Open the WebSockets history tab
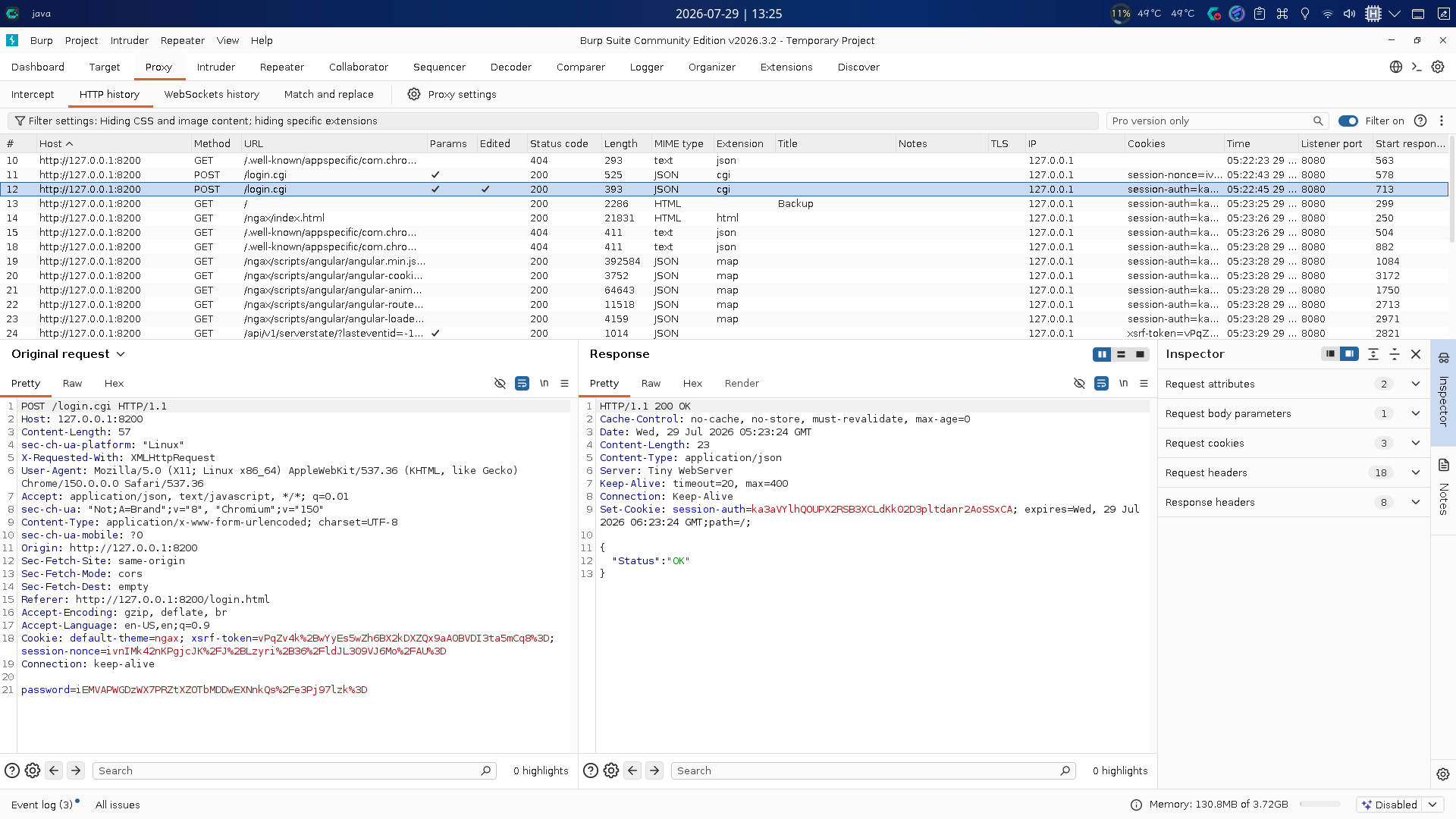The width and height of the screenshot is (1456, 819). [x=212, y=94]
